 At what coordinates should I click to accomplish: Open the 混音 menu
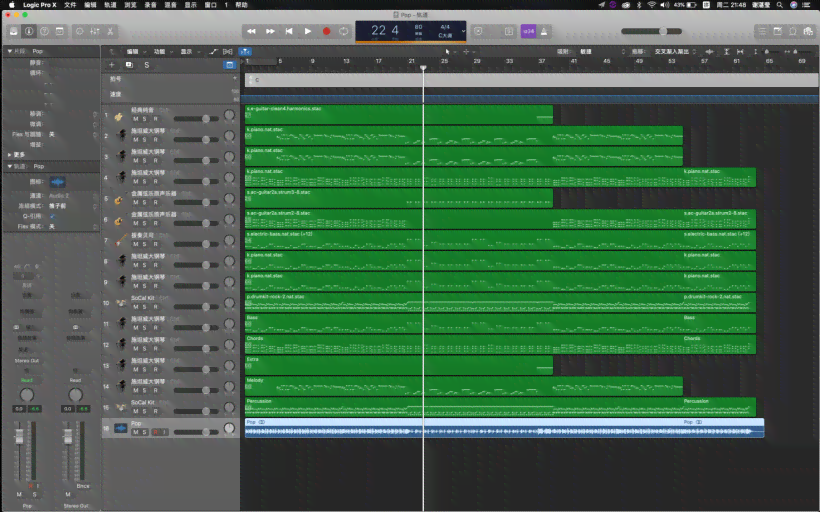coord(170,5)
